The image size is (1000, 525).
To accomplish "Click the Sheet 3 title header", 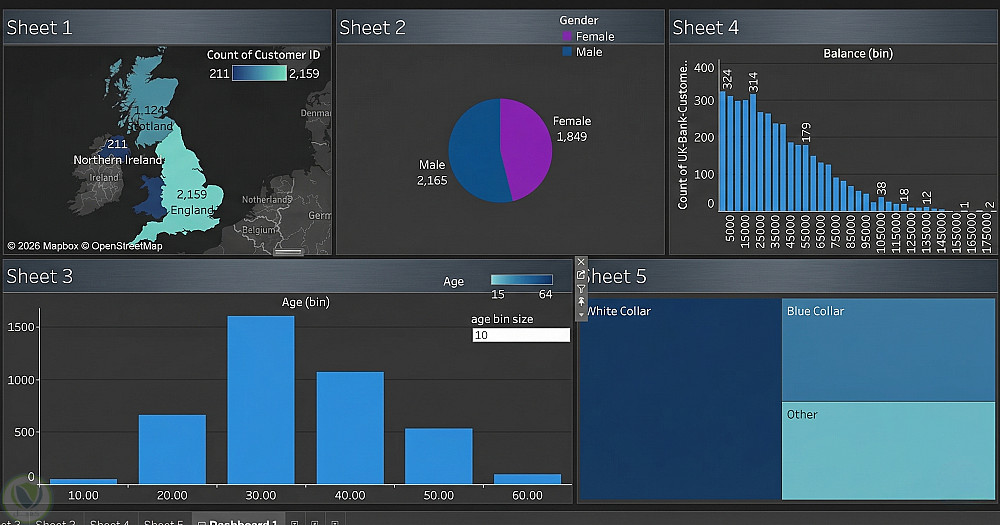I will (40, 276).
